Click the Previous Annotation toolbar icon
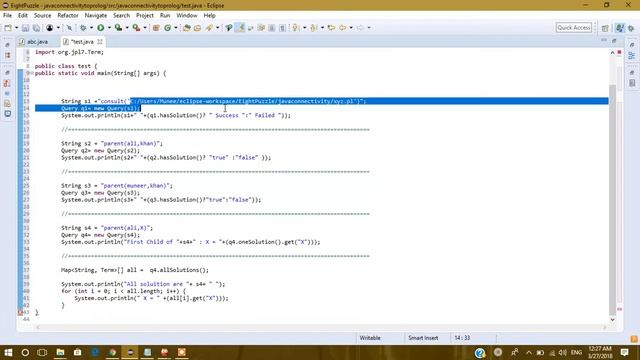The width and height of the screenshot is (640, 360). coord(313,28)
